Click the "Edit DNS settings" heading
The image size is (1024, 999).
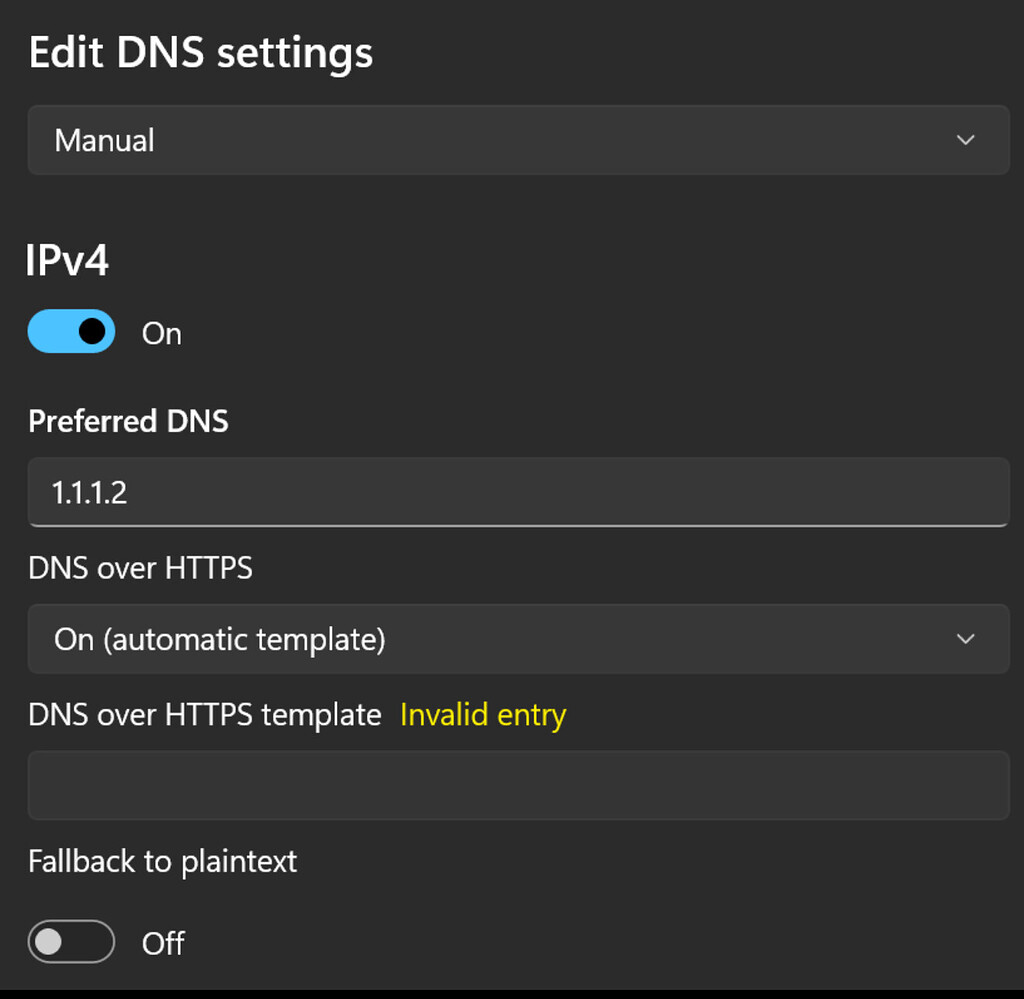point(201,52)
